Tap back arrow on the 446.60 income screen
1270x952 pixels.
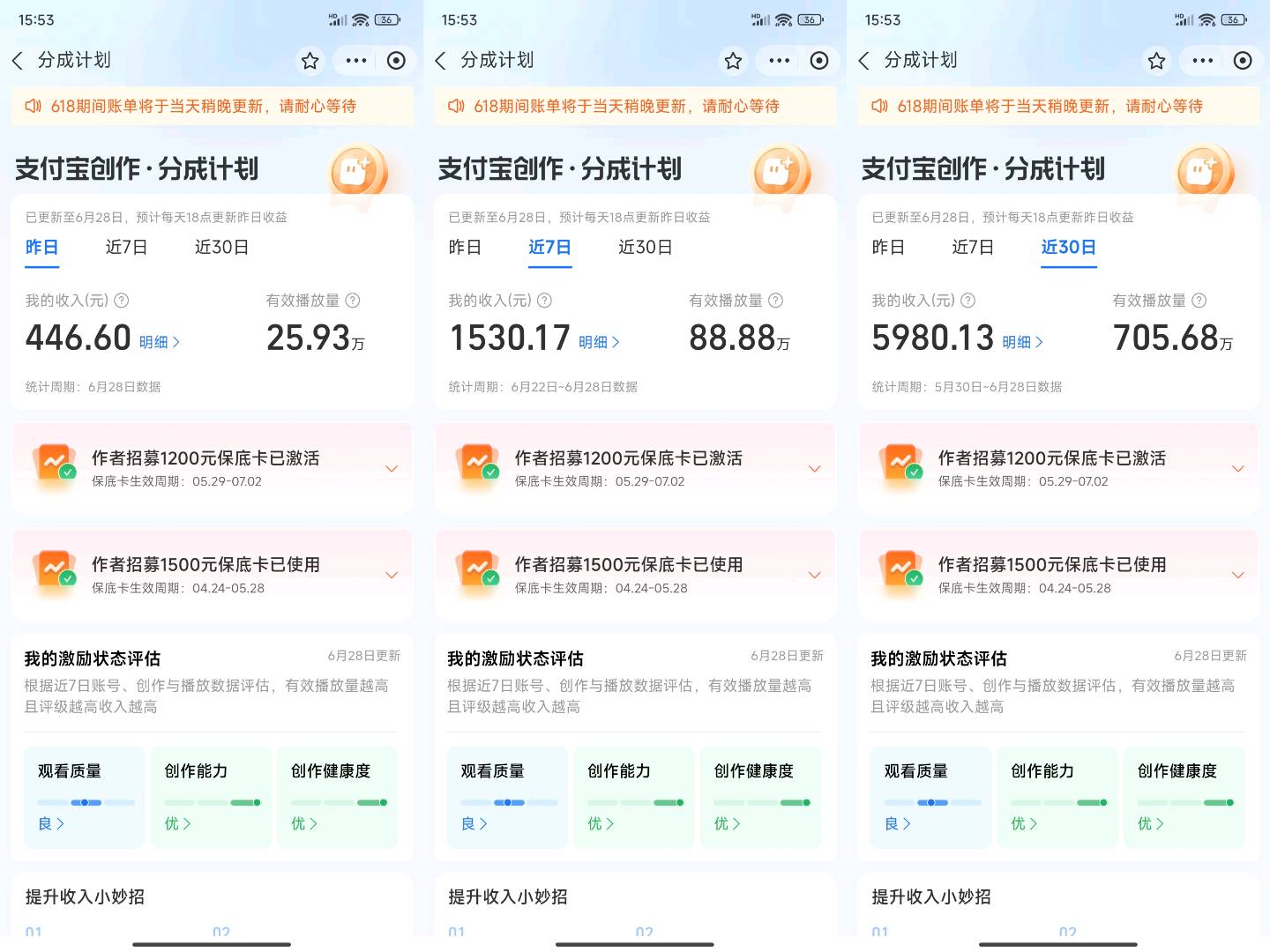point(18,60)
